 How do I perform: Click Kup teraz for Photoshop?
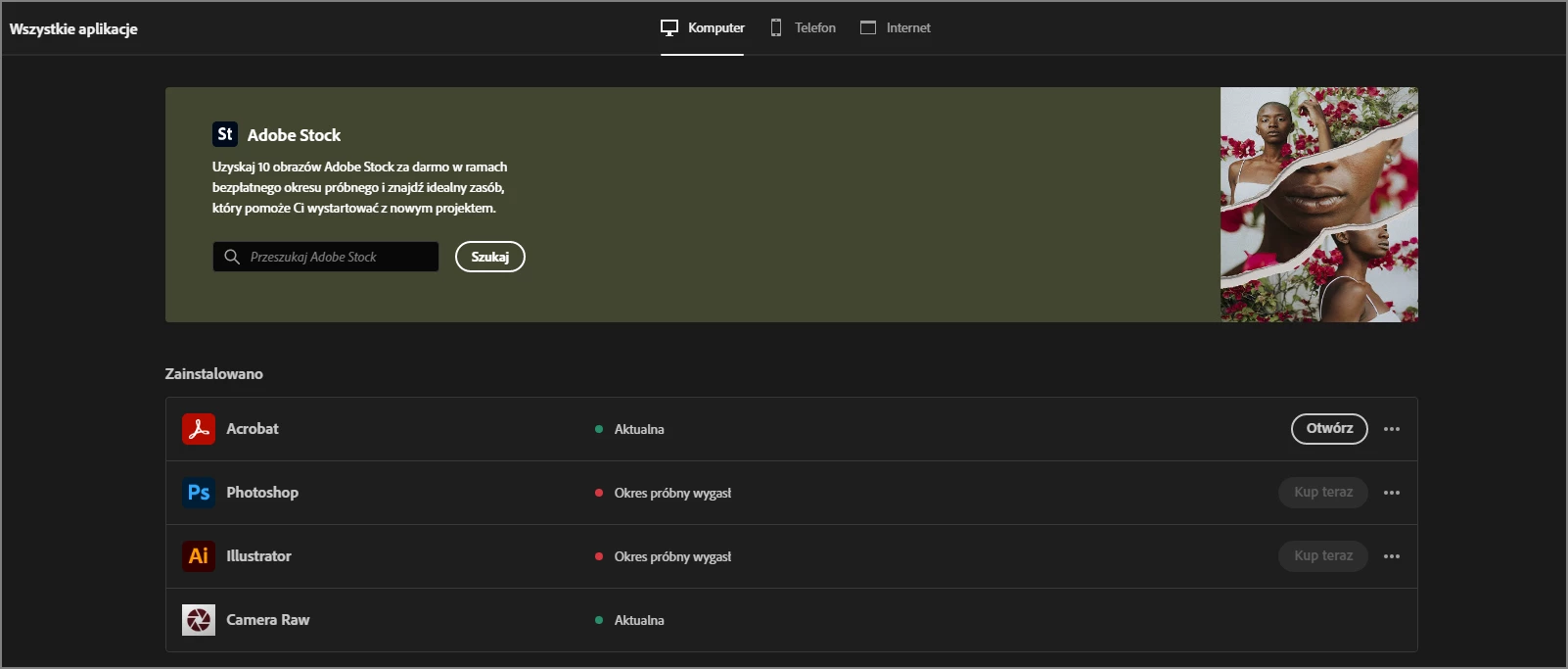point(1323,493)
